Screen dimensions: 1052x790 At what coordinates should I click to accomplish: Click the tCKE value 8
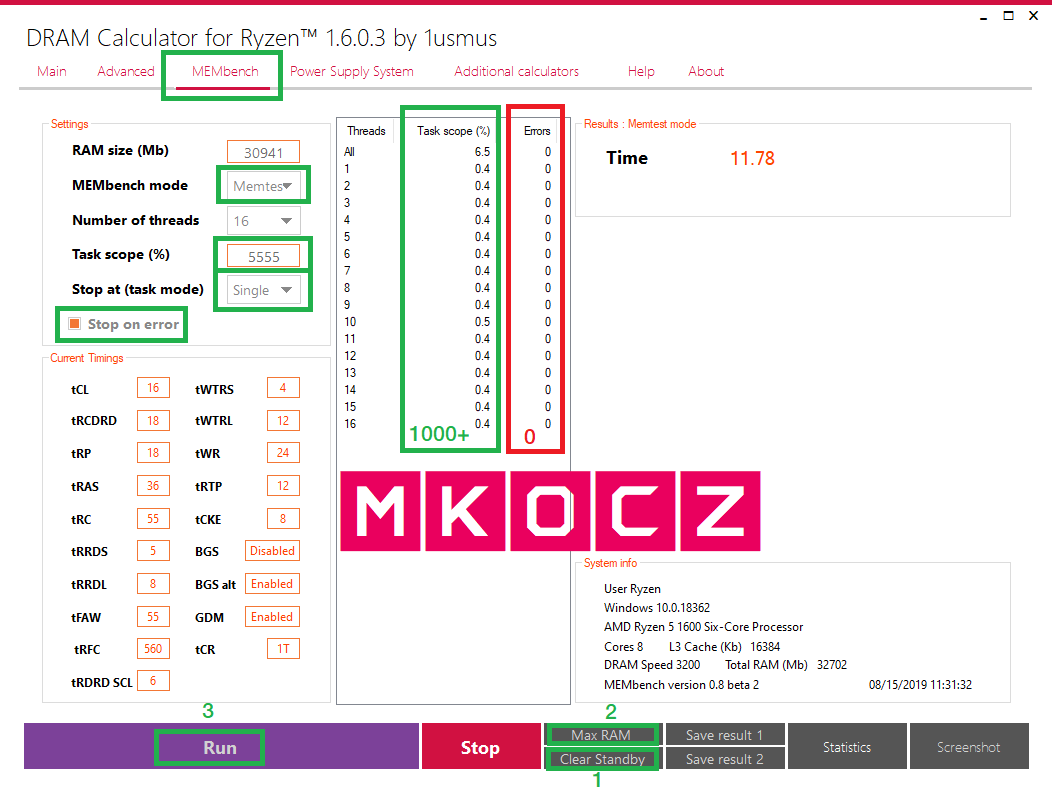[x=283, y=518]
